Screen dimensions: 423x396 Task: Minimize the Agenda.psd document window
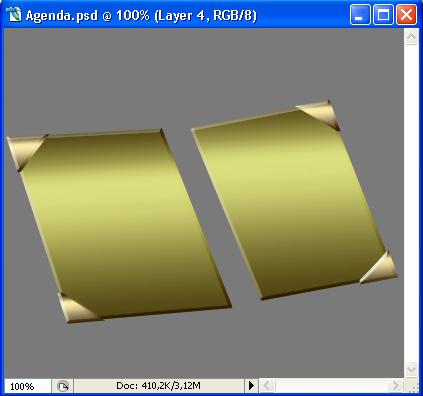pyautogui.click(x=360, y=15)
